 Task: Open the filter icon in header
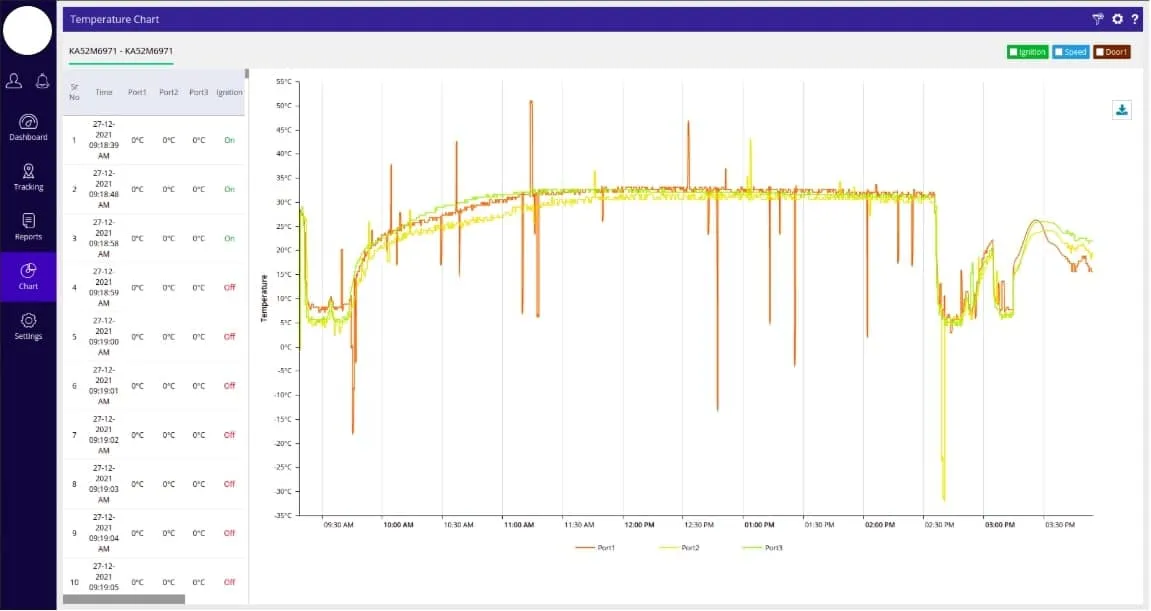(x=1097, y=19)
